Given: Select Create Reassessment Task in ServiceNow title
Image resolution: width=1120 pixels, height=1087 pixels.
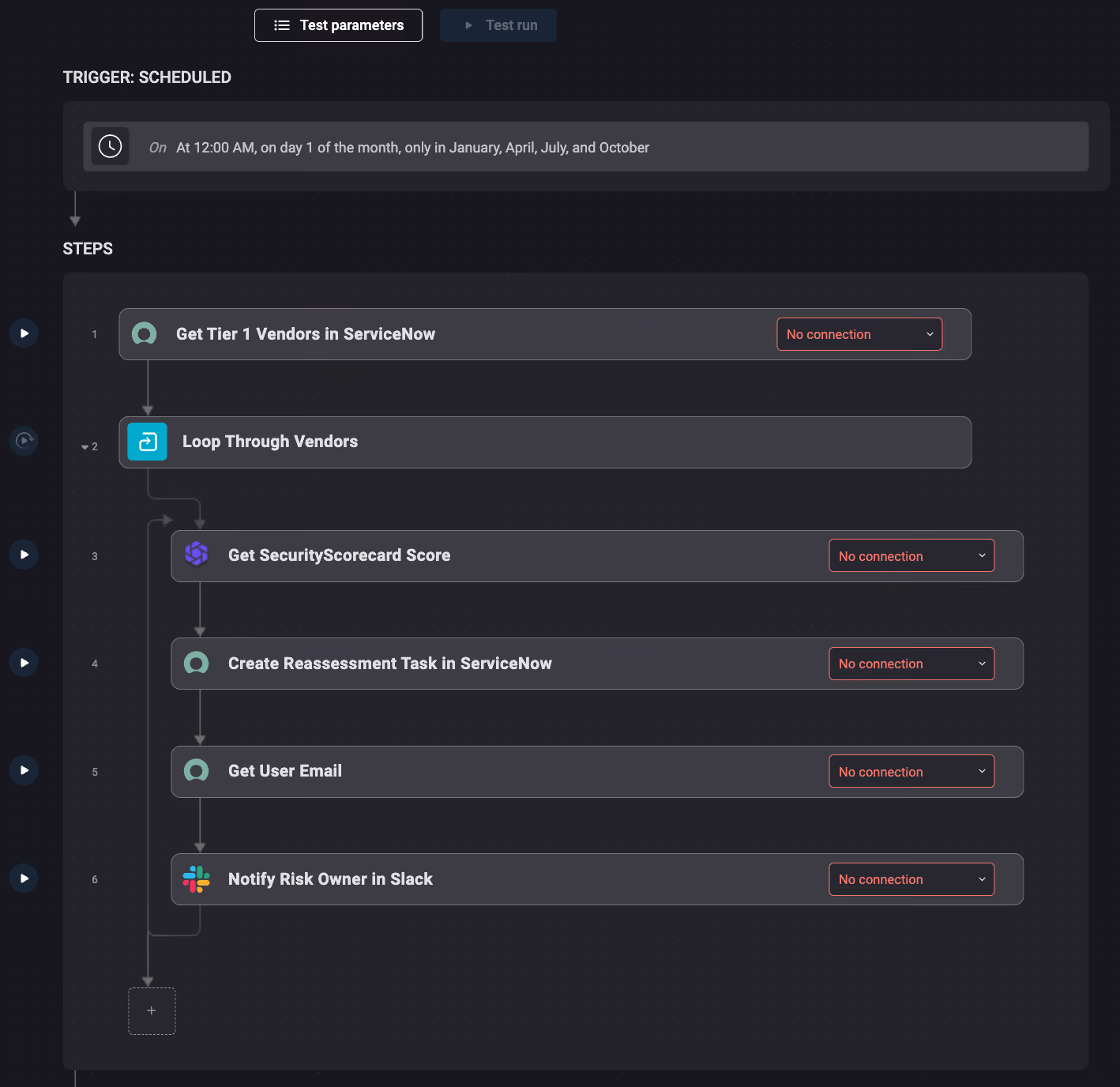Looking at the screenshot, I should [x=390, y=664].
